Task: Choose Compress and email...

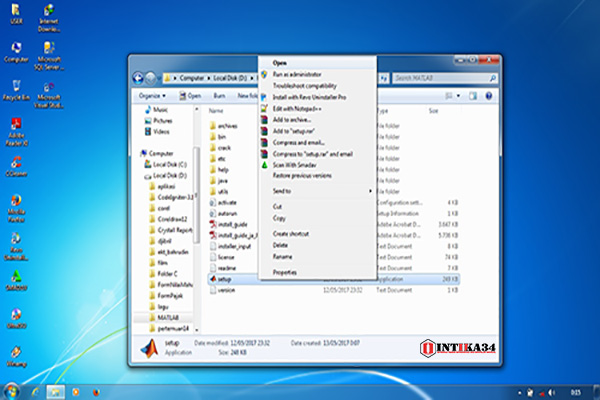Action: pyautogui.click(x=318, y=142)
